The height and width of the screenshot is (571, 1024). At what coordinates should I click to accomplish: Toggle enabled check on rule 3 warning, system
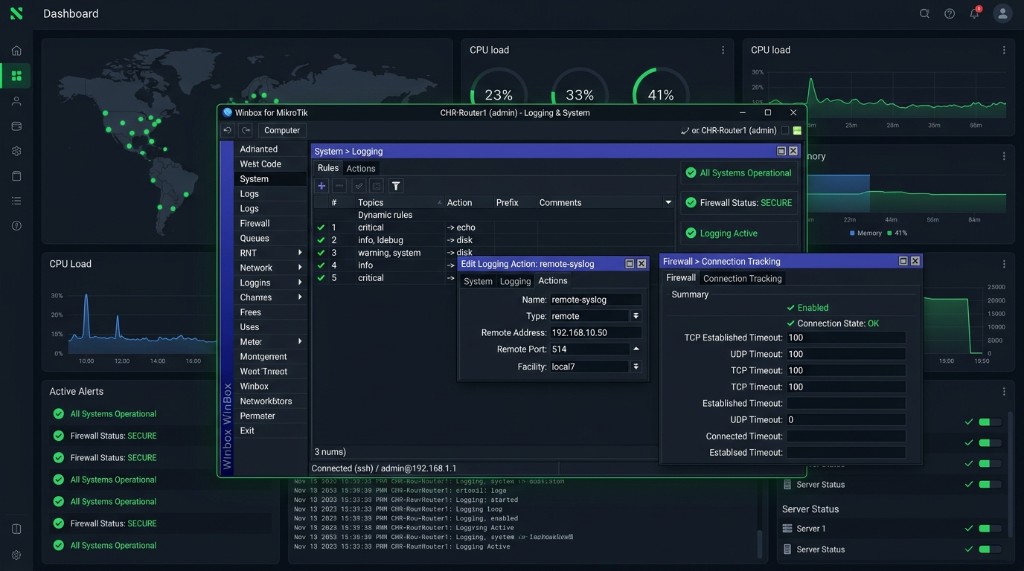coord(321,253)
